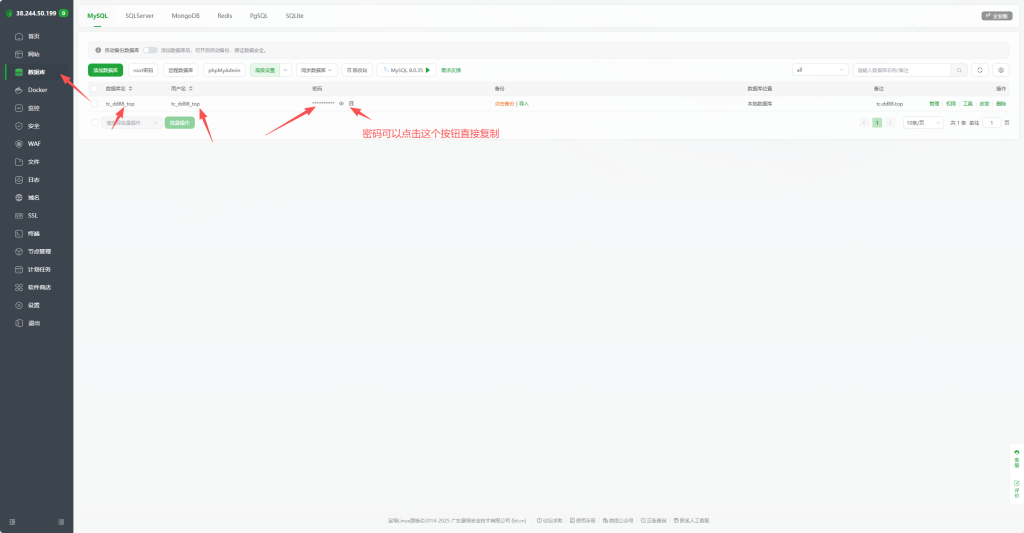Tick the select-all checkbox in table header
1024x533 pixels.
coord(96,89)
